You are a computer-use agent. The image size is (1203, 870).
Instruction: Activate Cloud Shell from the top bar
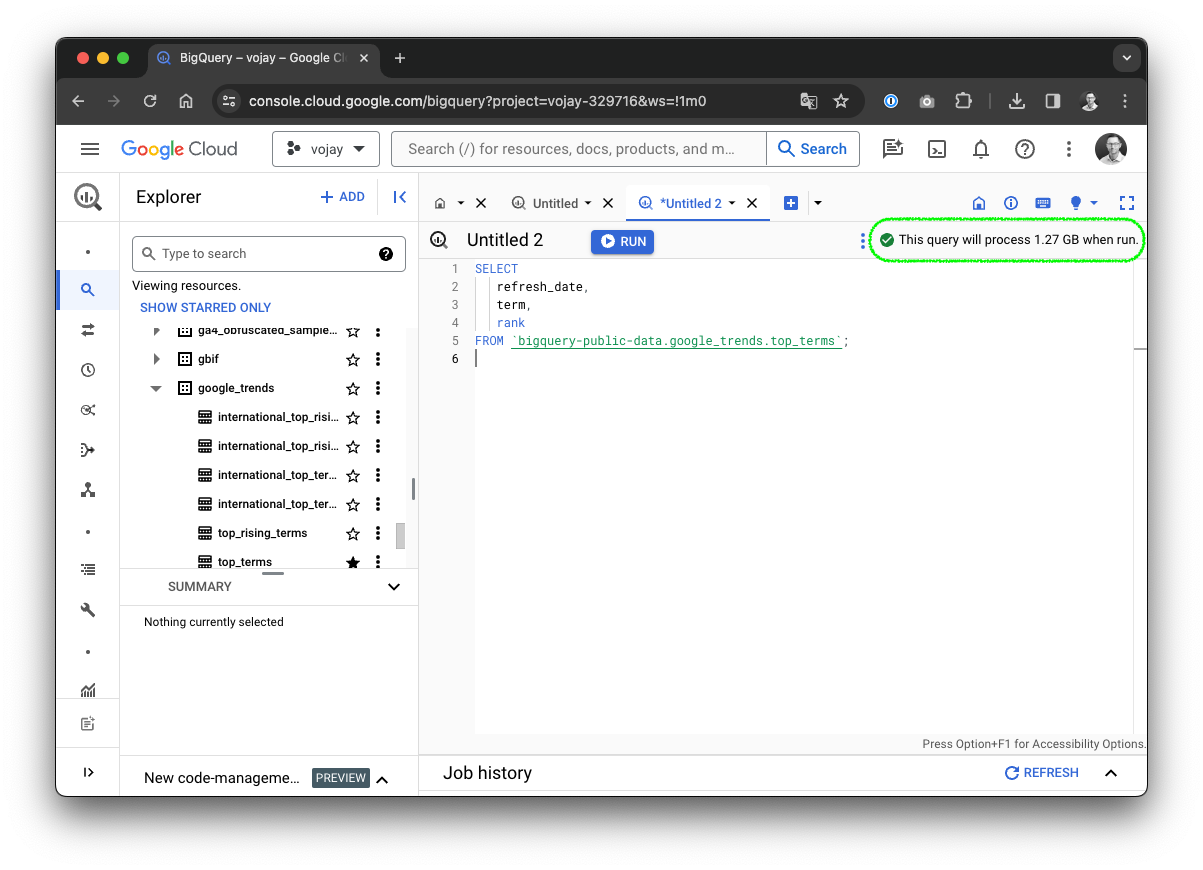(937, 148)
